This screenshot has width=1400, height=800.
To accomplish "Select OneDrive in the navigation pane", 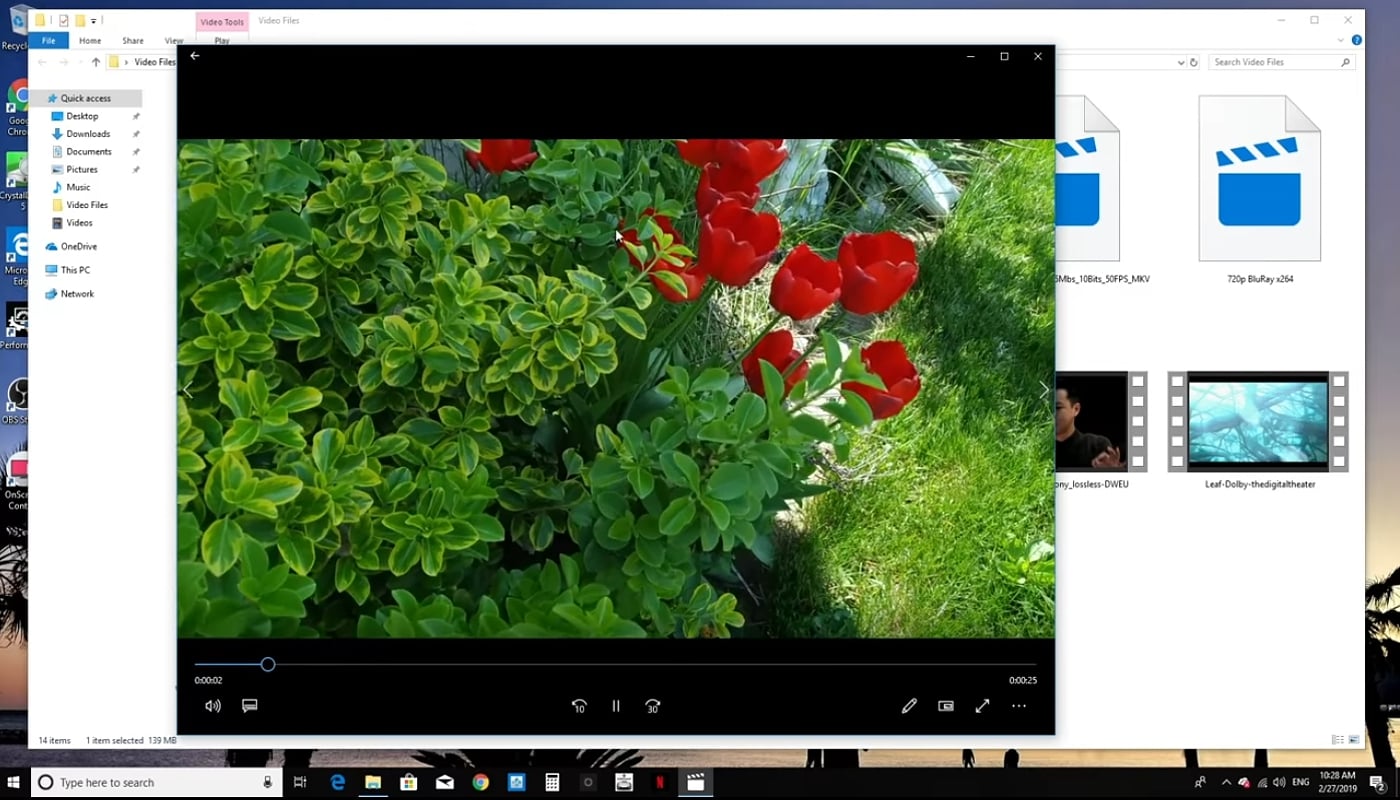I will coord(78,246).
